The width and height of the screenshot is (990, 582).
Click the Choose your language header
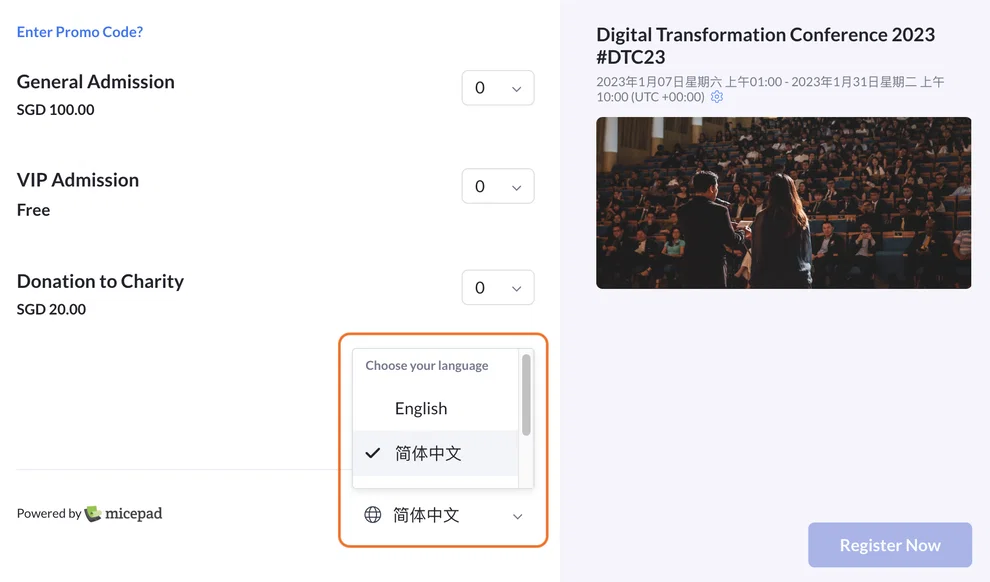[427, 365]
